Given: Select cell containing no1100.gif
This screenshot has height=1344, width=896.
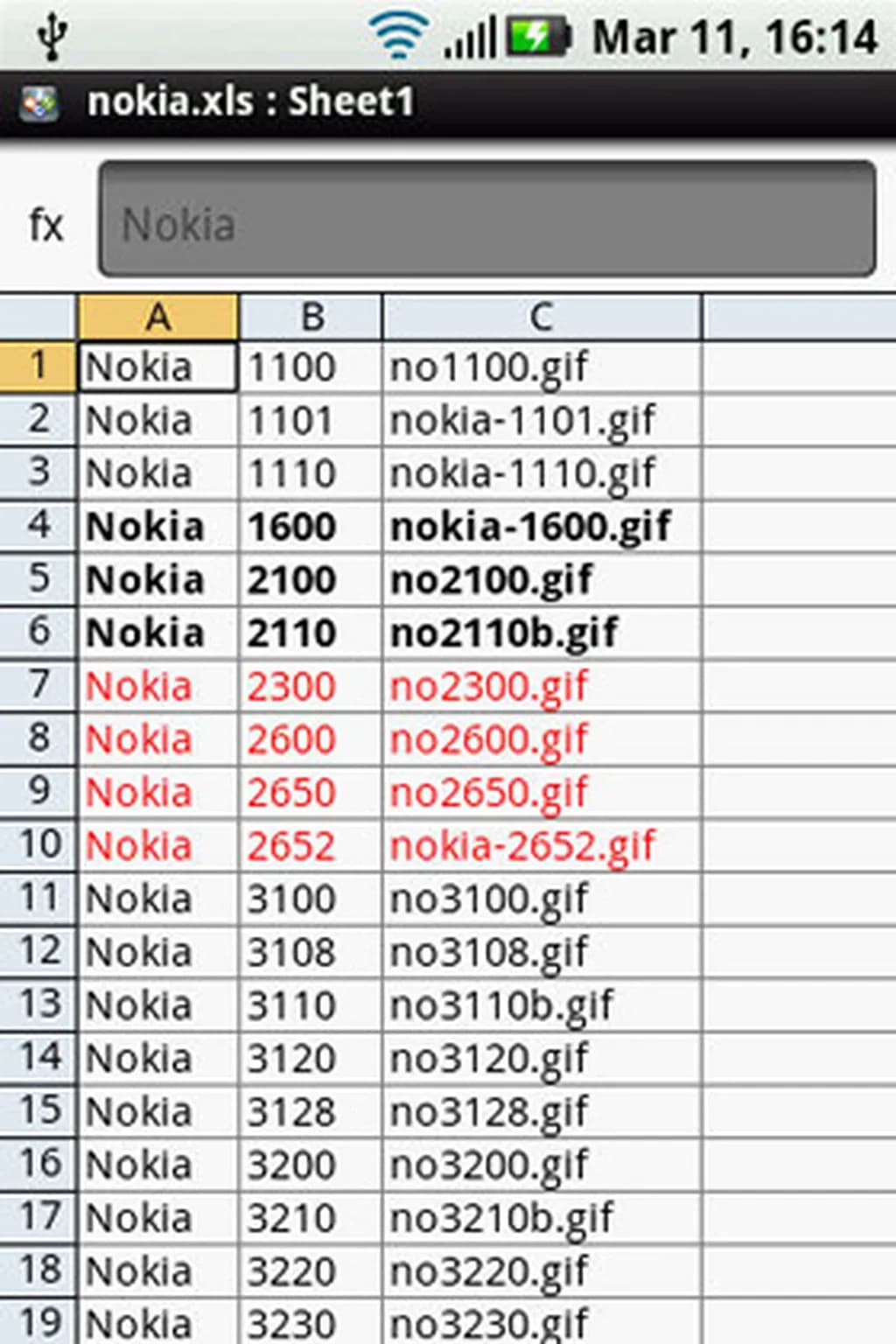Looking at the screenshot, I should coord(541,367).
